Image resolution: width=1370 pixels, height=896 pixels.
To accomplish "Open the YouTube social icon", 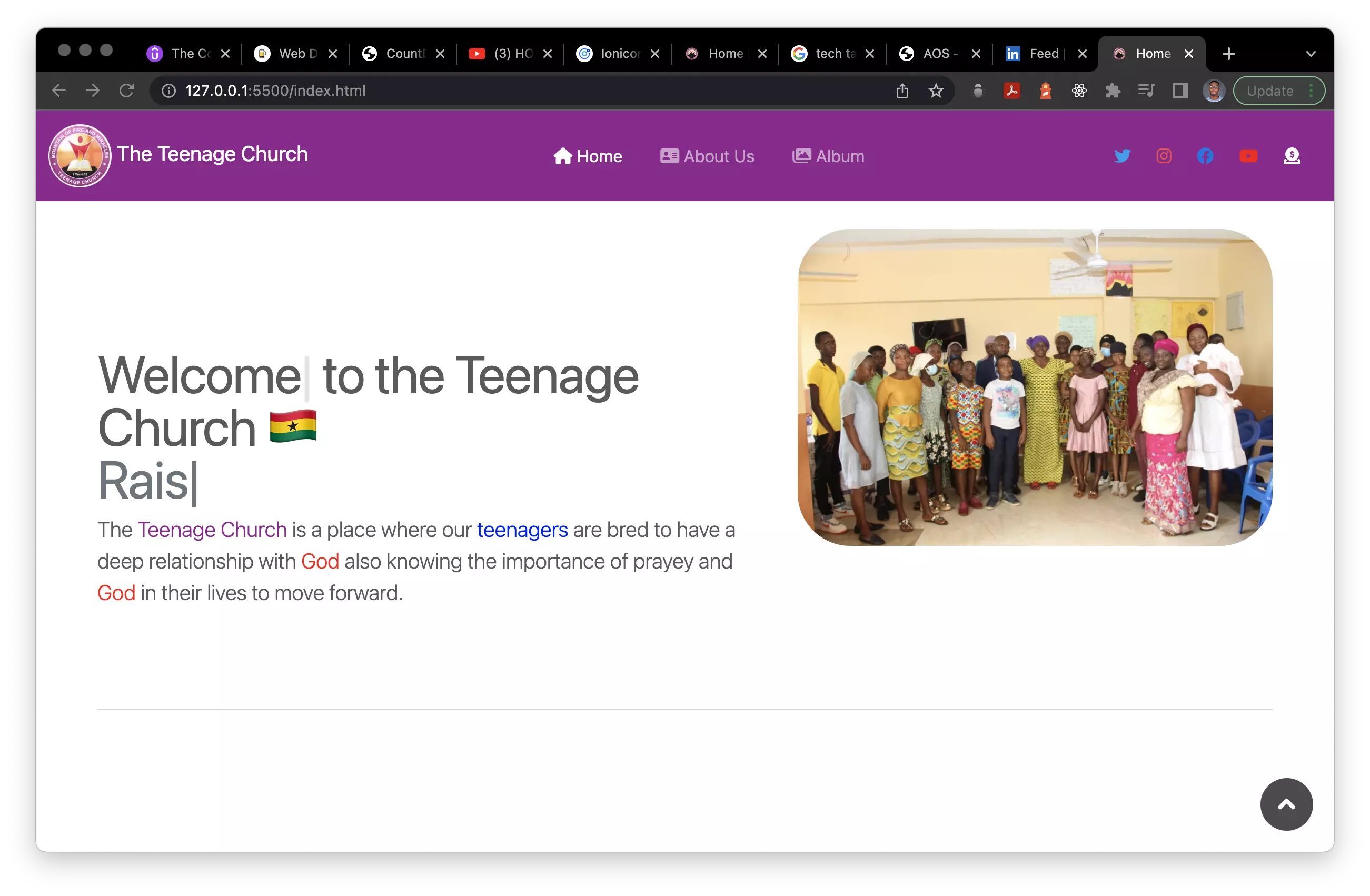I will tap(1248, 156).
